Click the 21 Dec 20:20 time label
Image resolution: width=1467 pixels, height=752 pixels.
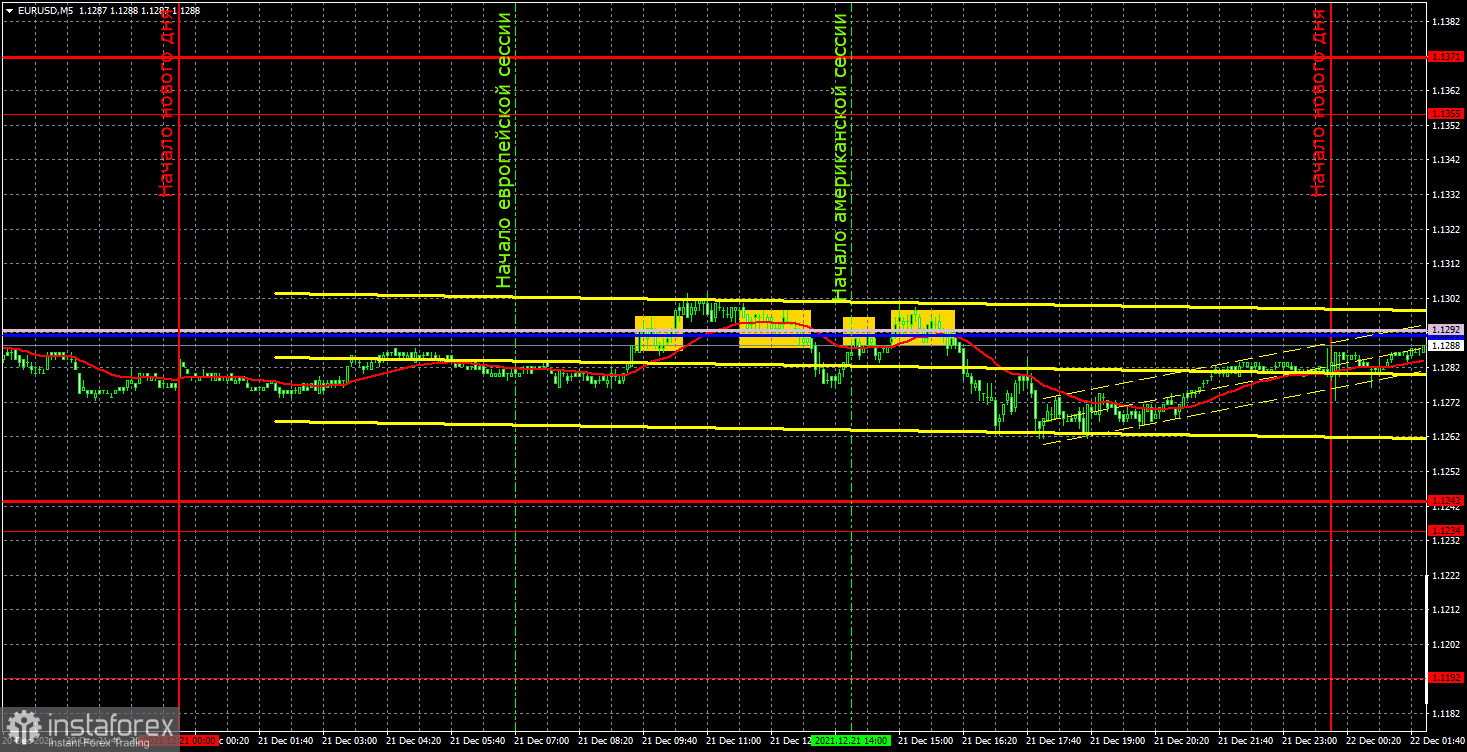click(1183, 741)
